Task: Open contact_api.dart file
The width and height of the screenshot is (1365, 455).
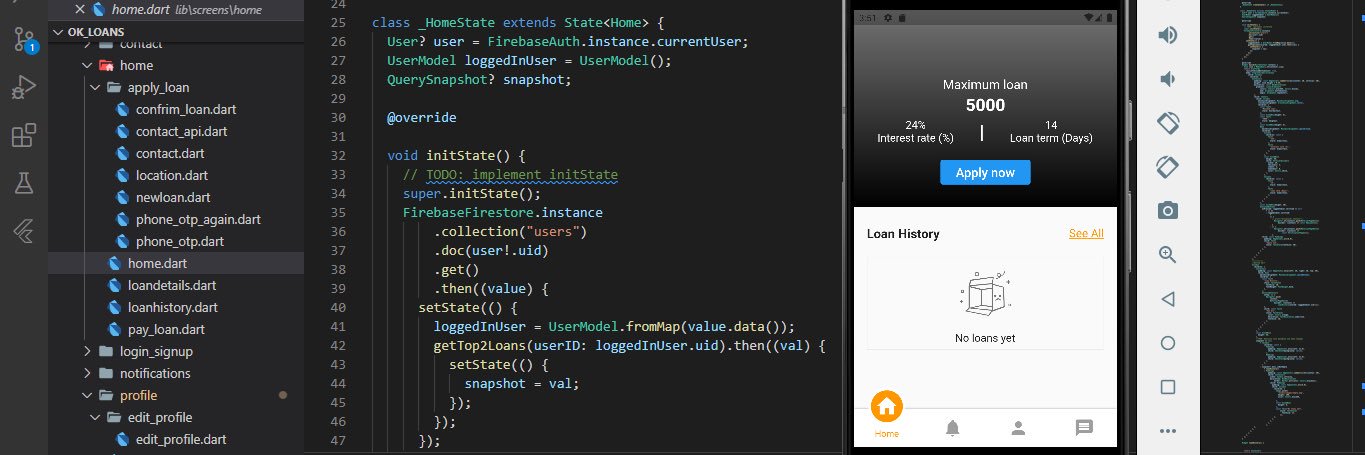Action: point(181,131)
